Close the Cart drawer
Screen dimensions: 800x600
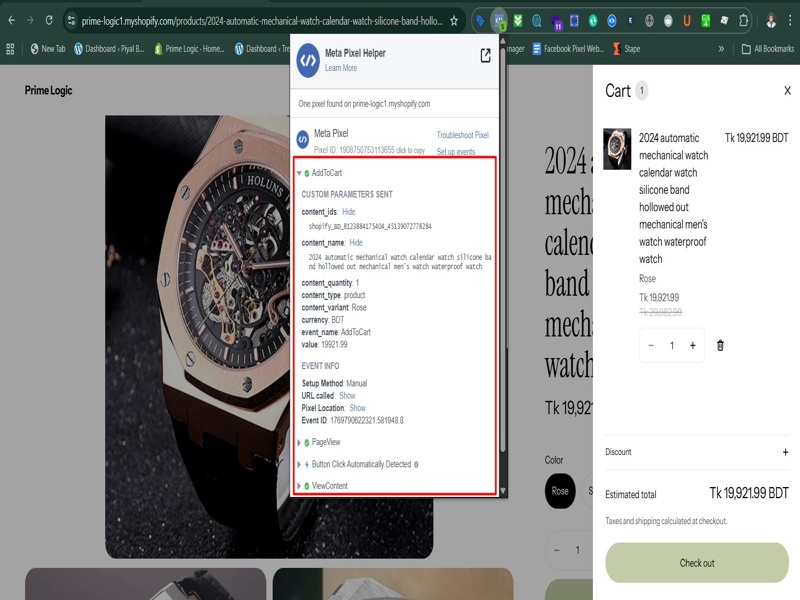pyautogui.click(x=787, y=90)
